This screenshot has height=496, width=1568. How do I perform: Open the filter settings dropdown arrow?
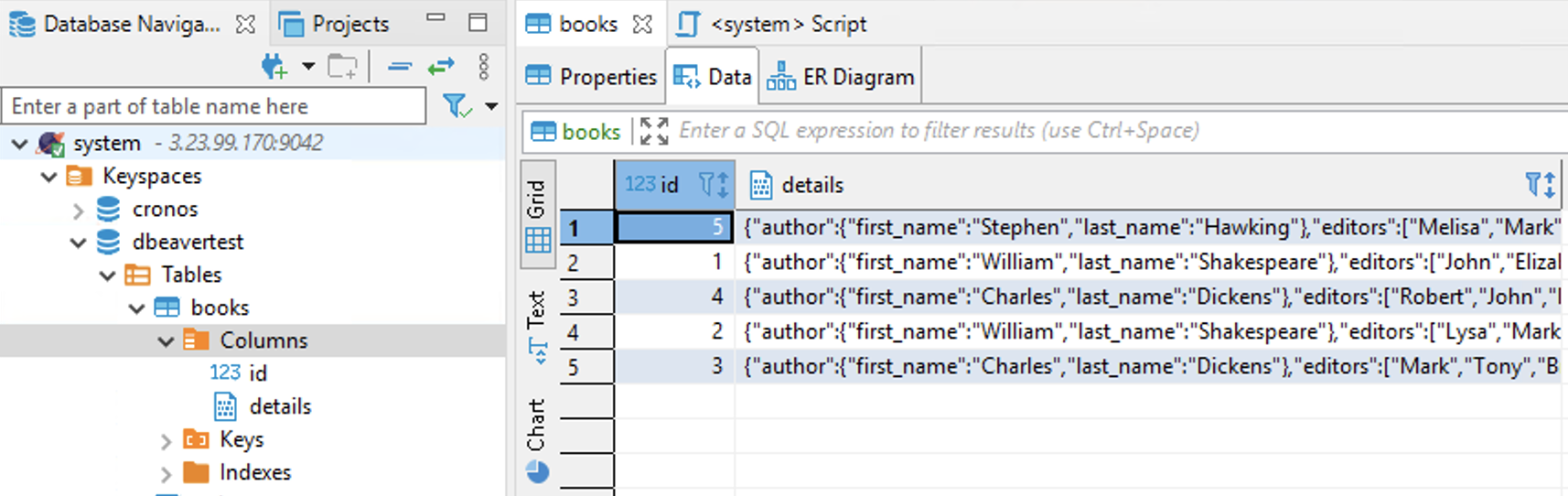491,106
